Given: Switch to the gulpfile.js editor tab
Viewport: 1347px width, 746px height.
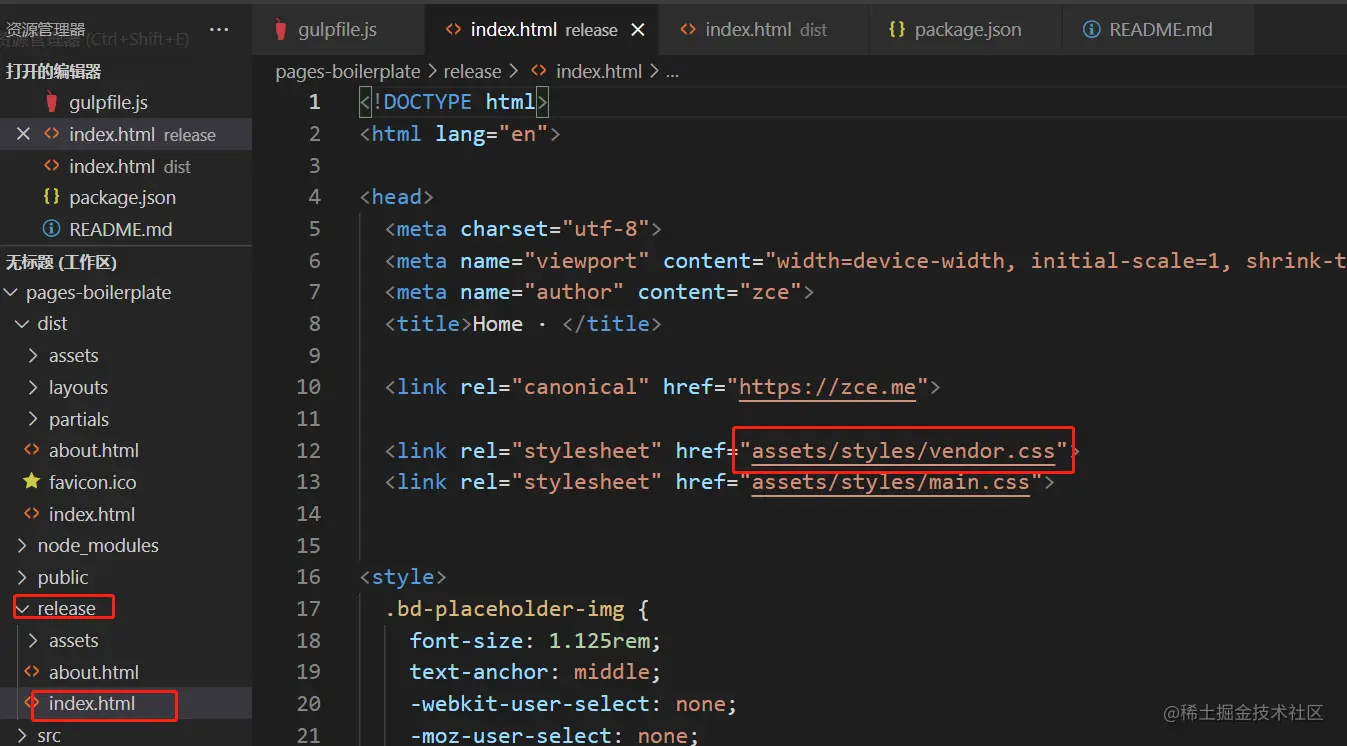Looking at the screenshot, I should pyautogui.click(x=338, y=30).
